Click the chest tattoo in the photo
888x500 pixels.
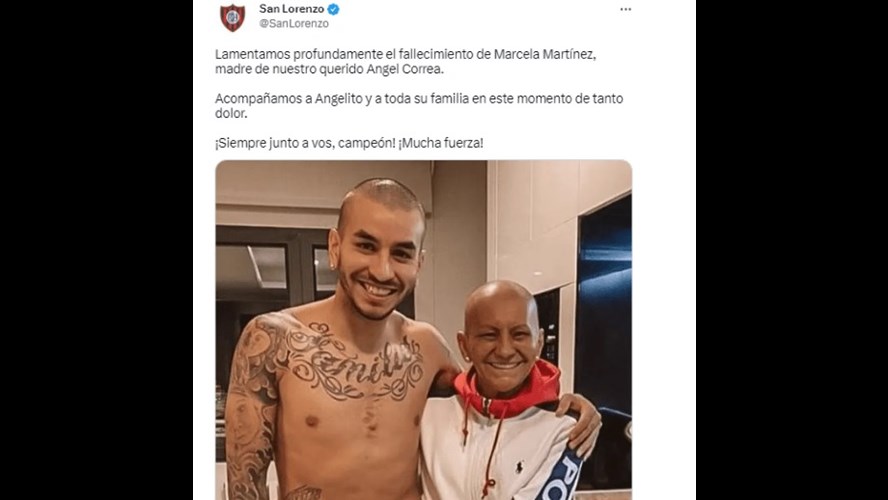pos(357,362)
